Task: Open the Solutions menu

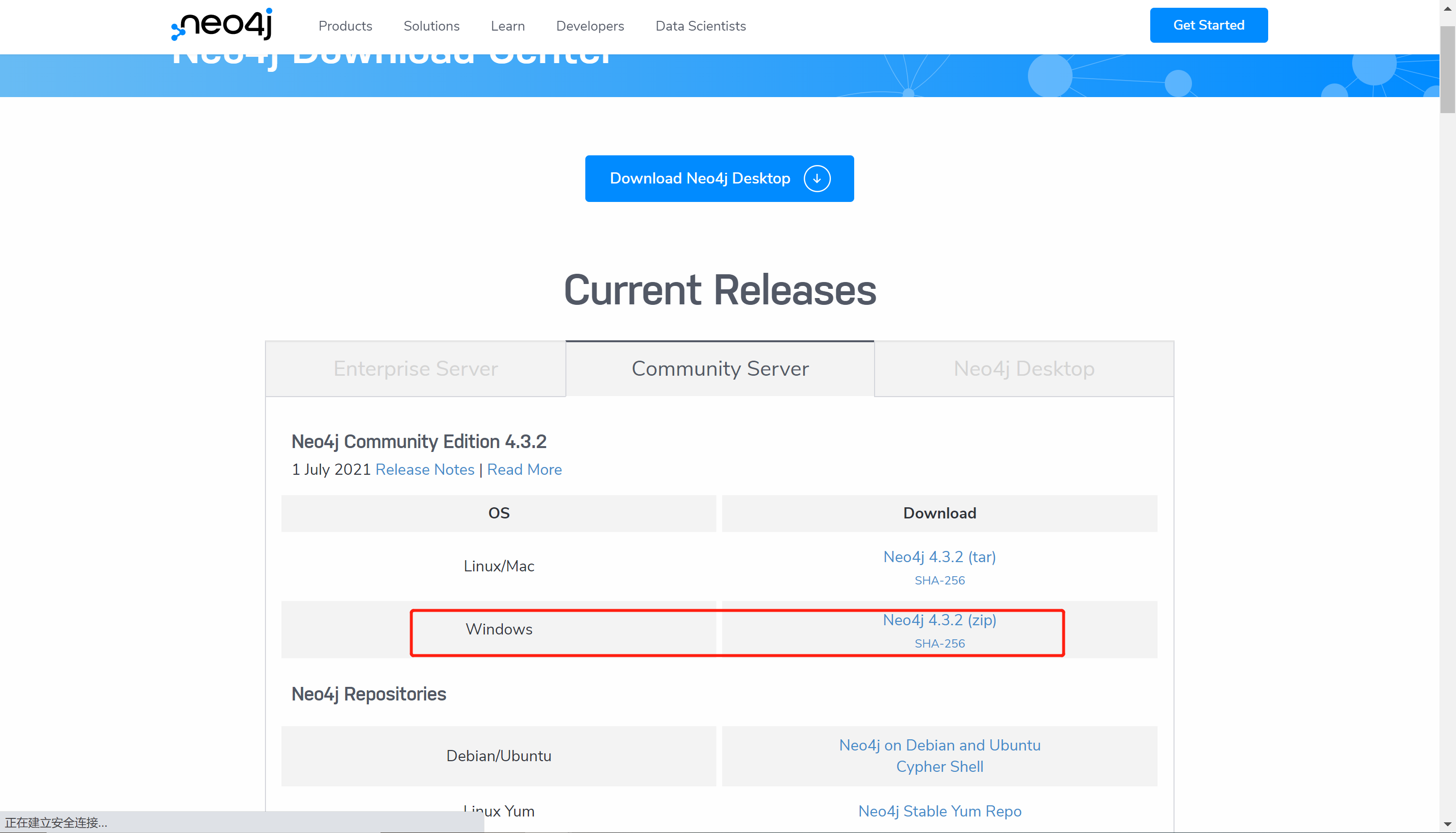Action: click(431, 26)
